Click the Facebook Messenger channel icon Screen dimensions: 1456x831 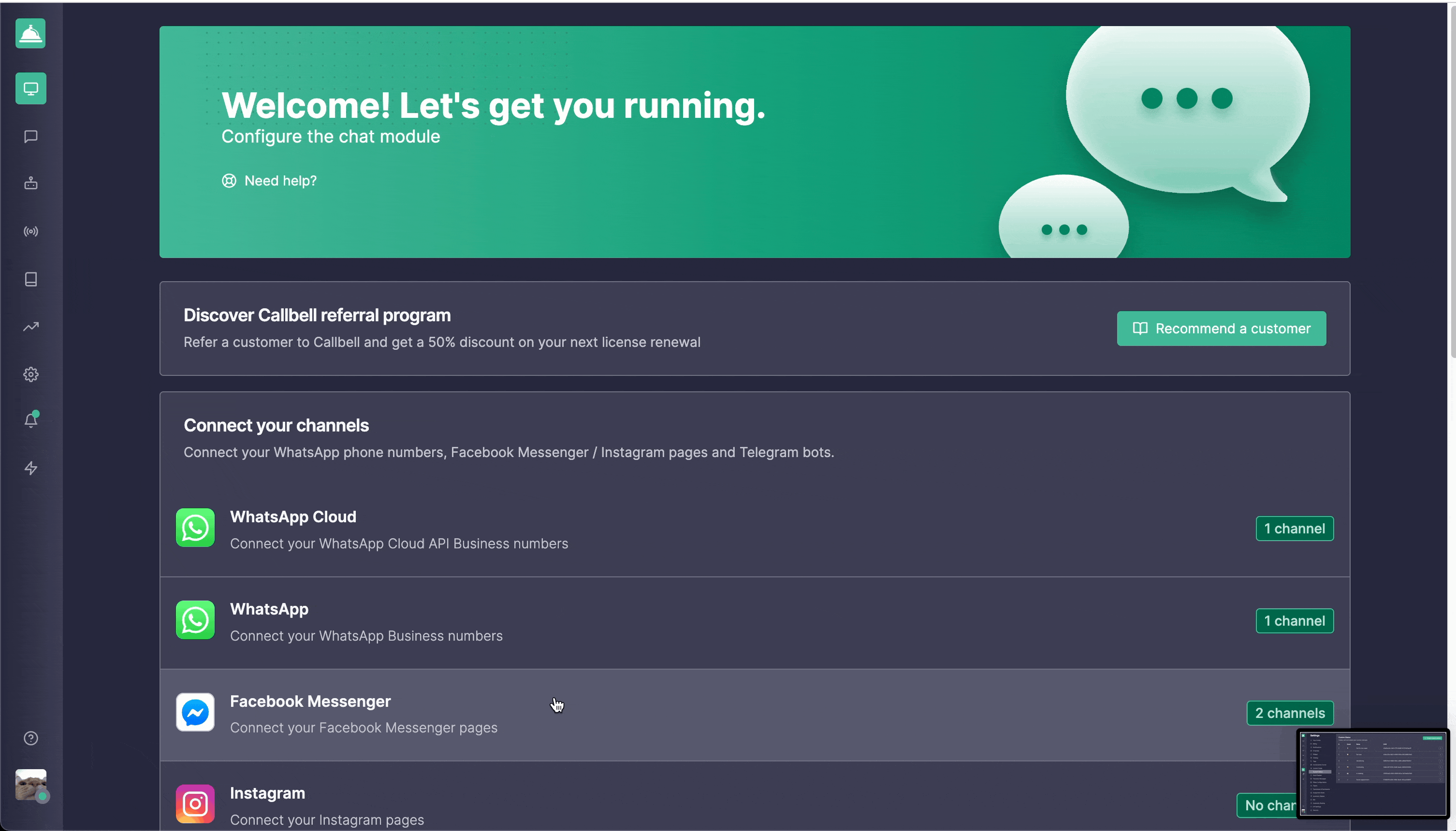[x=195, y=712]
